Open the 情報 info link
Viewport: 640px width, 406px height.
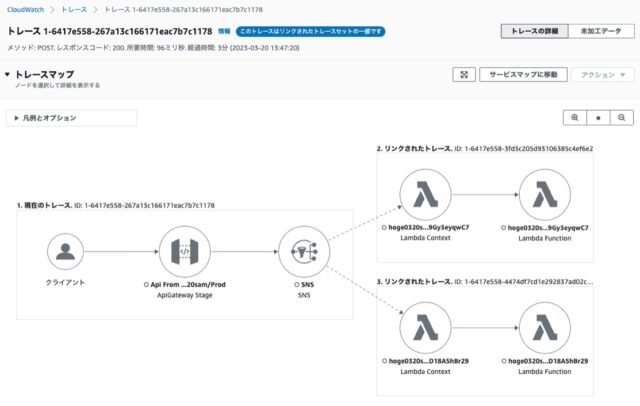pyautogui.click(x=224, y=32)
